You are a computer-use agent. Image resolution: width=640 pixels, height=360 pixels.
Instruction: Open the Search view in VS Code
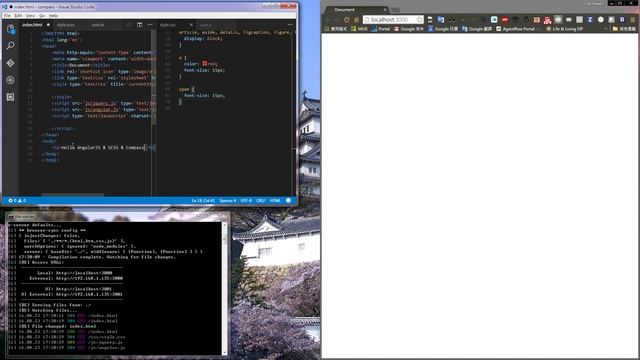point(11,46)
